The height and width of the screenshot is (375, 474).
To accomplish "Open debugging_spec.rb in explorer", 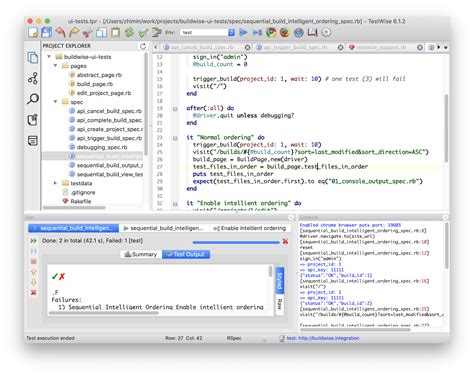I will coord(102,147).
